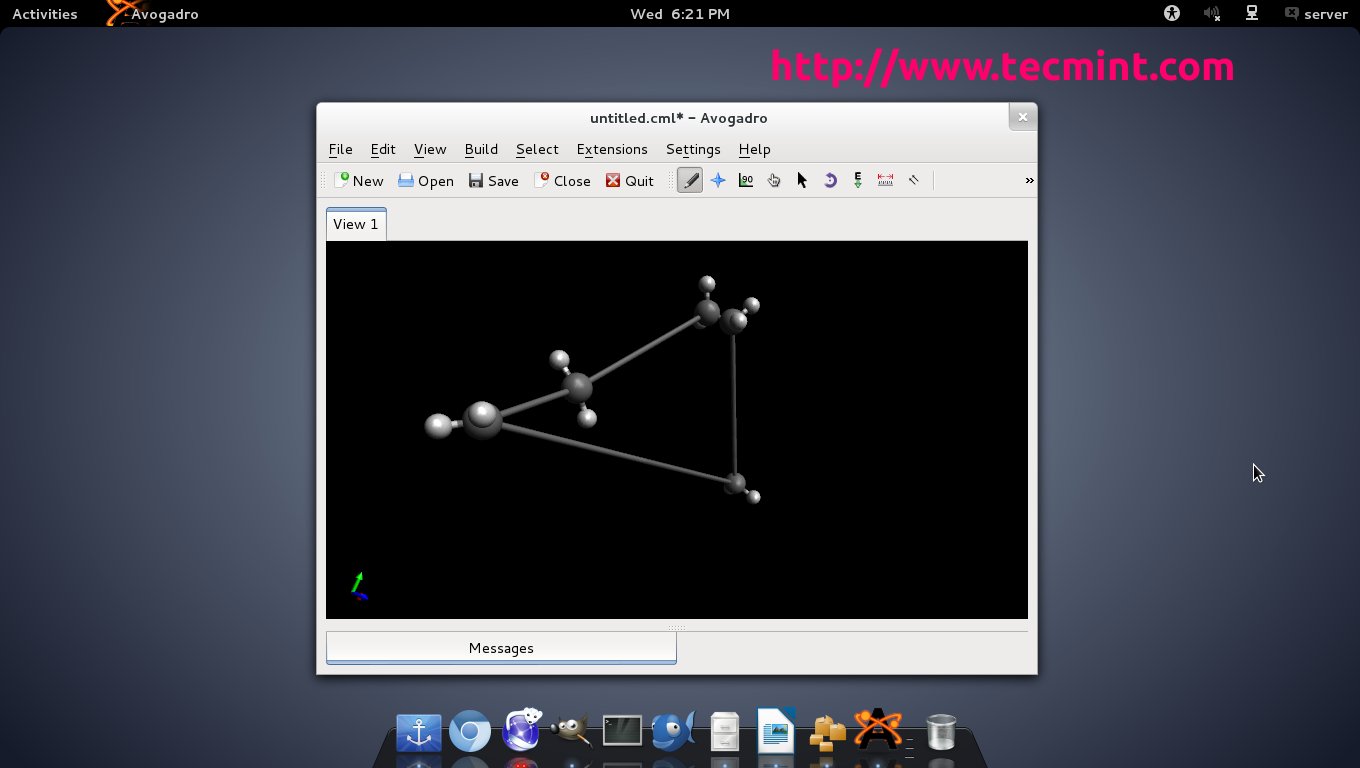1360x768 pixels.
Task: Expand the toolbar overflow chevron
Action: [1029, 180]
